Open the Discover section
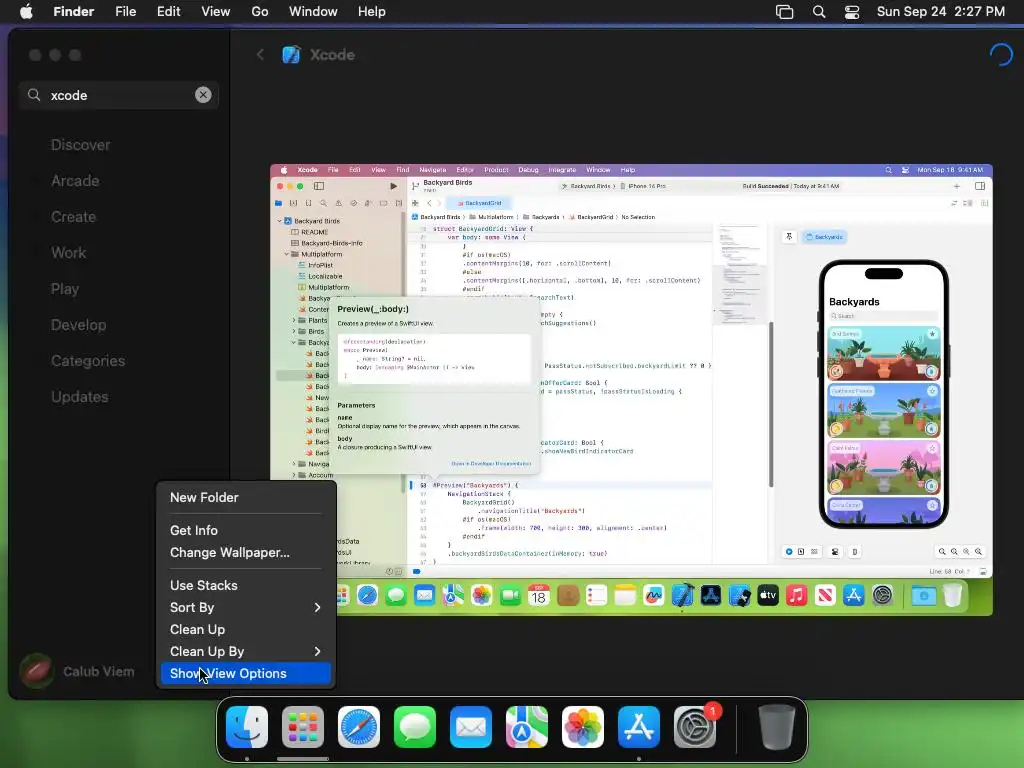Viewport: 1024px width, 768px height. pos(80,145)
